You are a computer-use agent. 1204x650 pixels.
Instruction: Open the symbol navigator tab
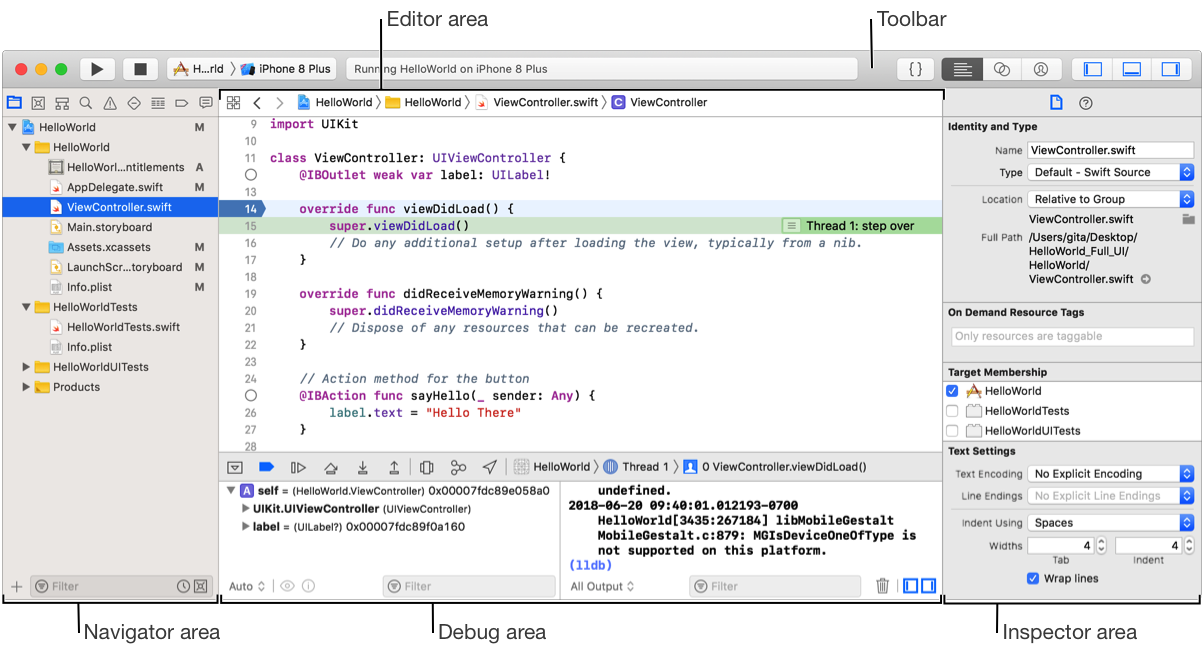62,103
